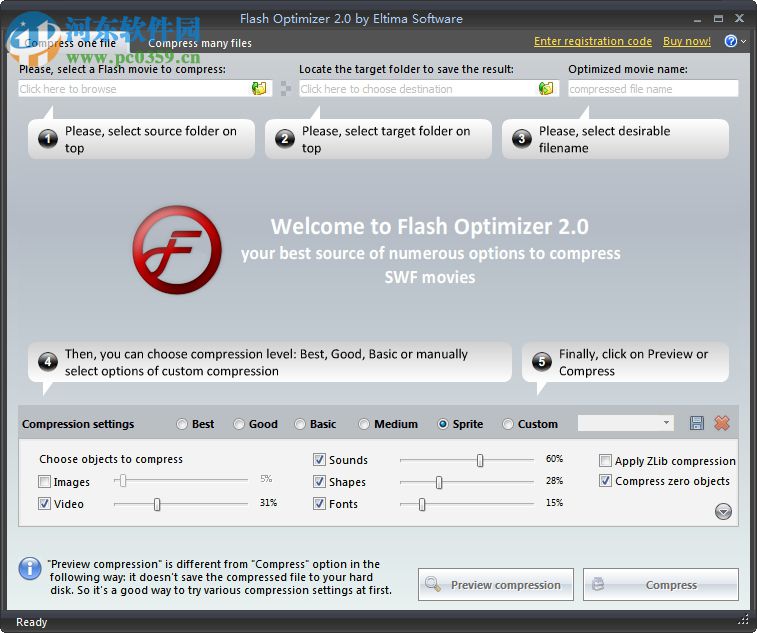This screenshot has width=757, height=633.
Task: Select the Good compression radio button
Action: point(239,424)
